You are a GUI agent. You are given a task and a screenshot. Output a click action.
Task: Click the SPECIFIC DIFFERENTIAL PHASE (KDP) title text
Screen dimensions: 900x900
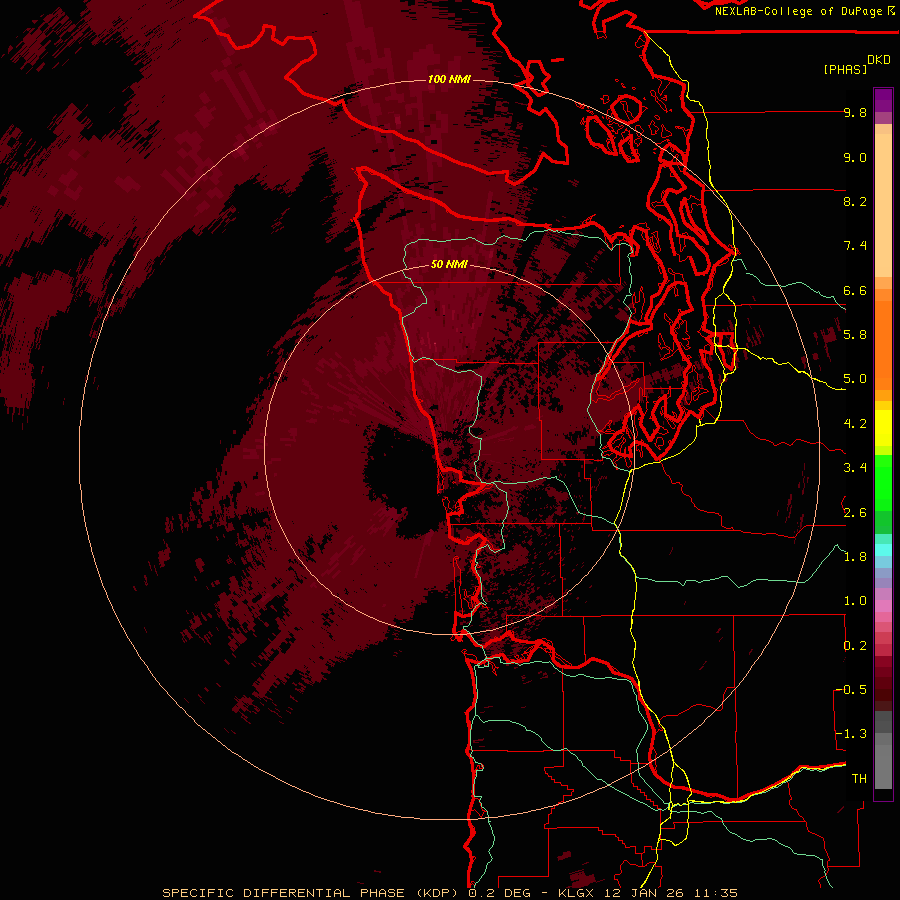click(310, 893)
